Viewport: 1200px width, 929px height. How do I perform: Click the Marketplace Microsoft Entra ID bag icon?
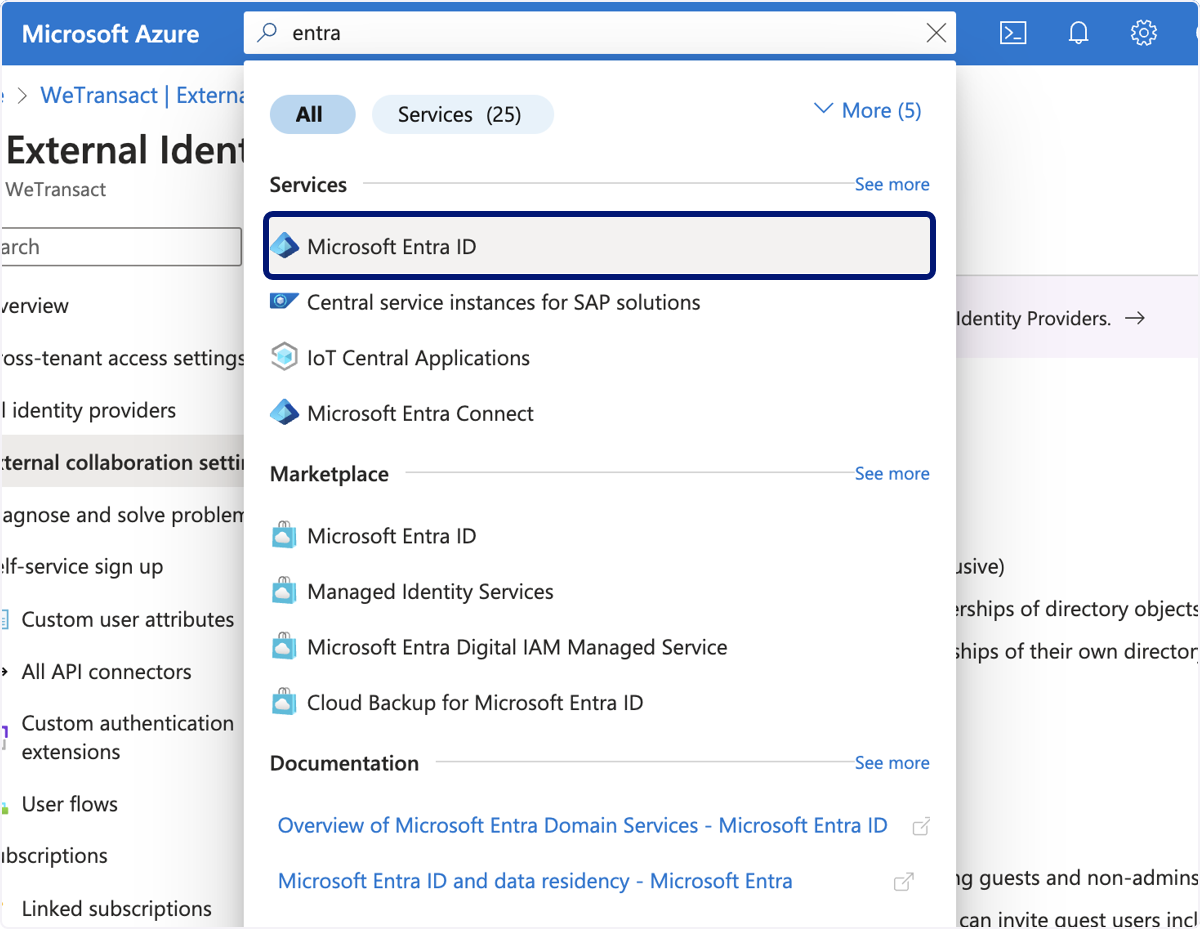pyautogui.click(x=285, y=536)
